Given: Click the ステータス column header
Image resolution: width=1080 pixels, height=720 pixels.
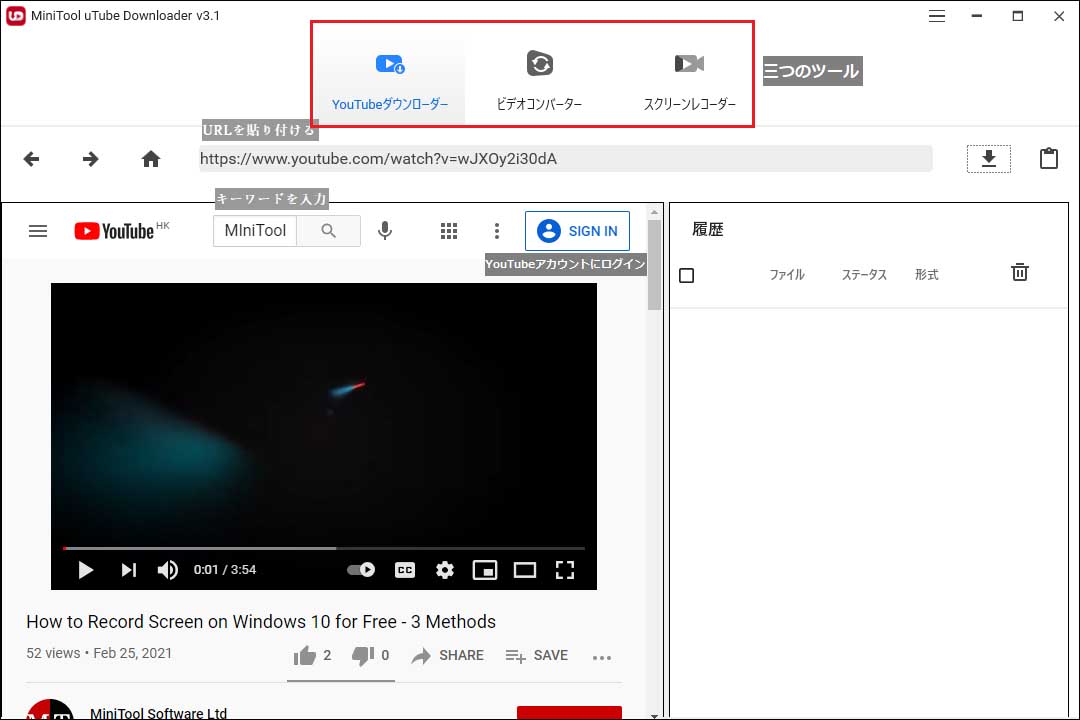Looking at the screenshot, I should coord(864,275).
